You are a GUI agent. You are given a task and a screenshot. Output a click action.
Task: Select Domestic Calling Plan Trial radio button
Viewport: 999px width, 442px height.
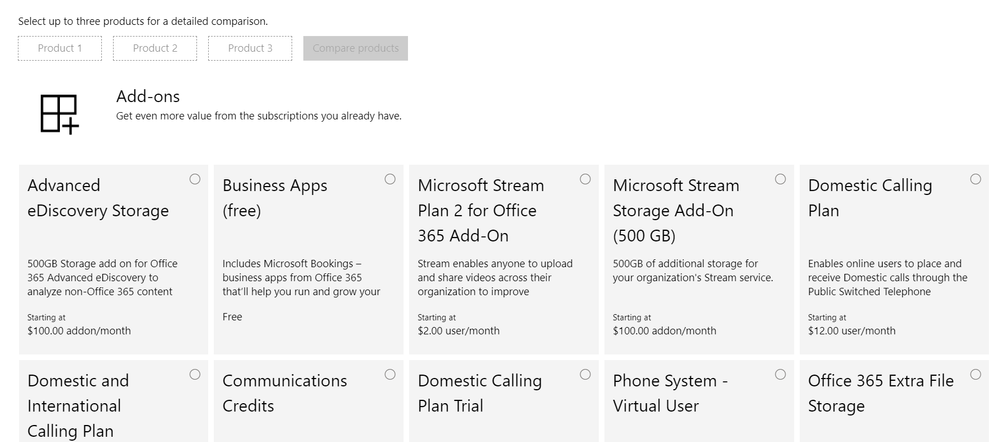[x=585, y=374]
